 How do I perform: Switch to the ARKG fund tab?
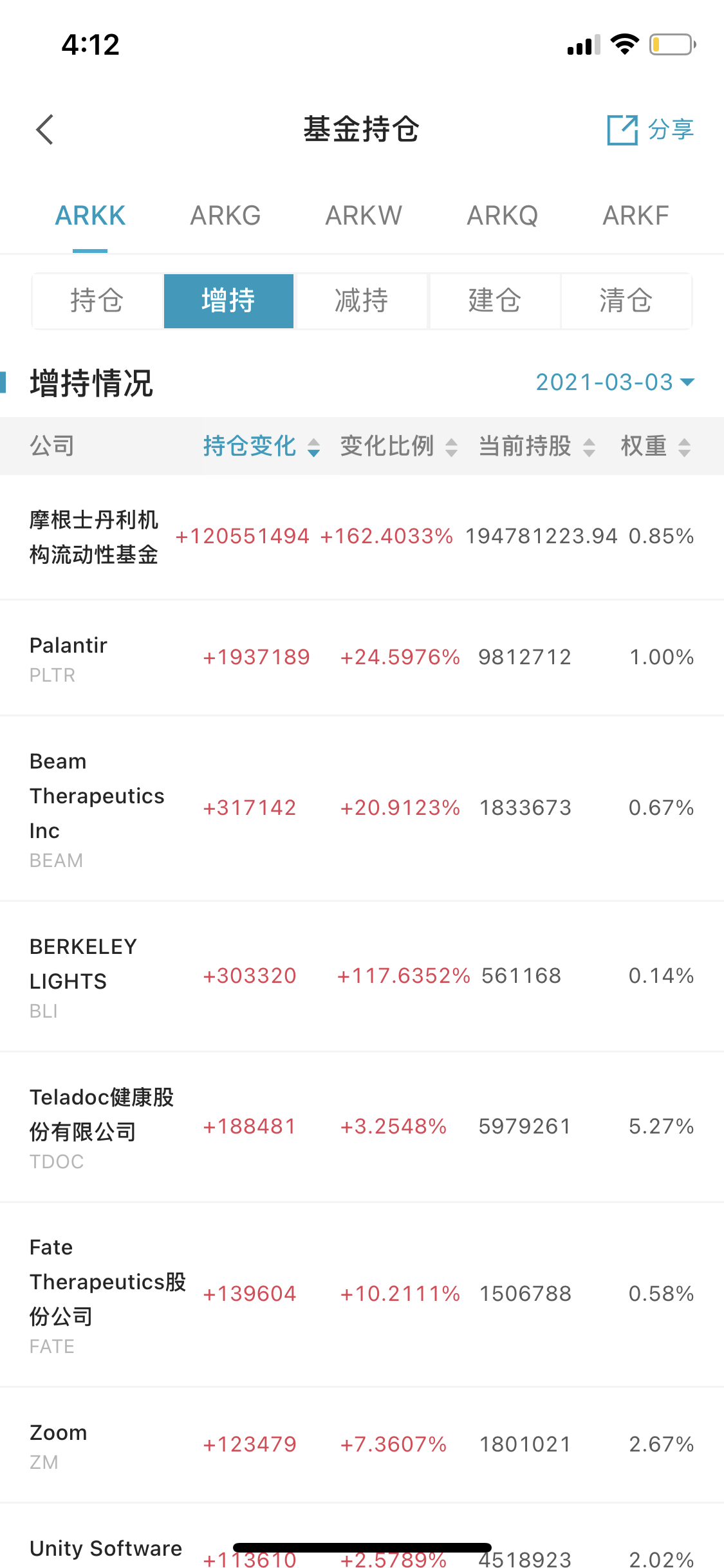point(225,216)
